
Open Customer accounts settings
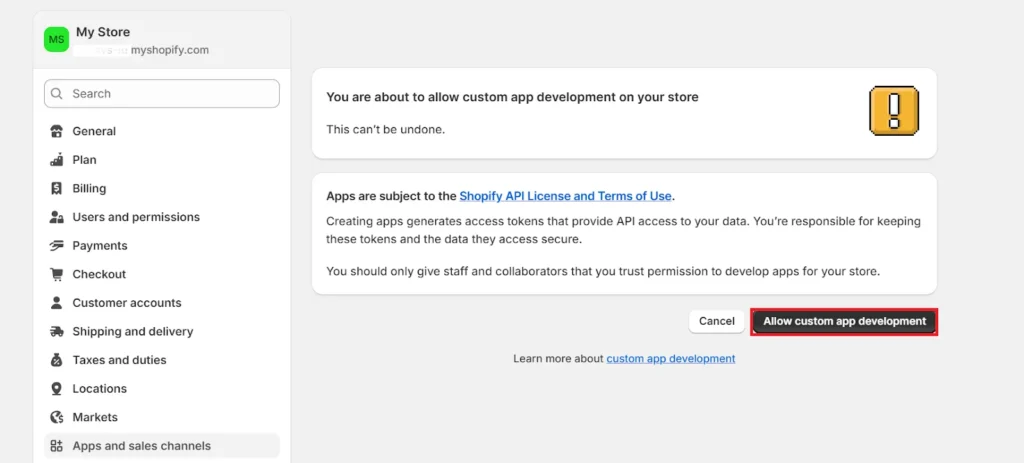126,303
